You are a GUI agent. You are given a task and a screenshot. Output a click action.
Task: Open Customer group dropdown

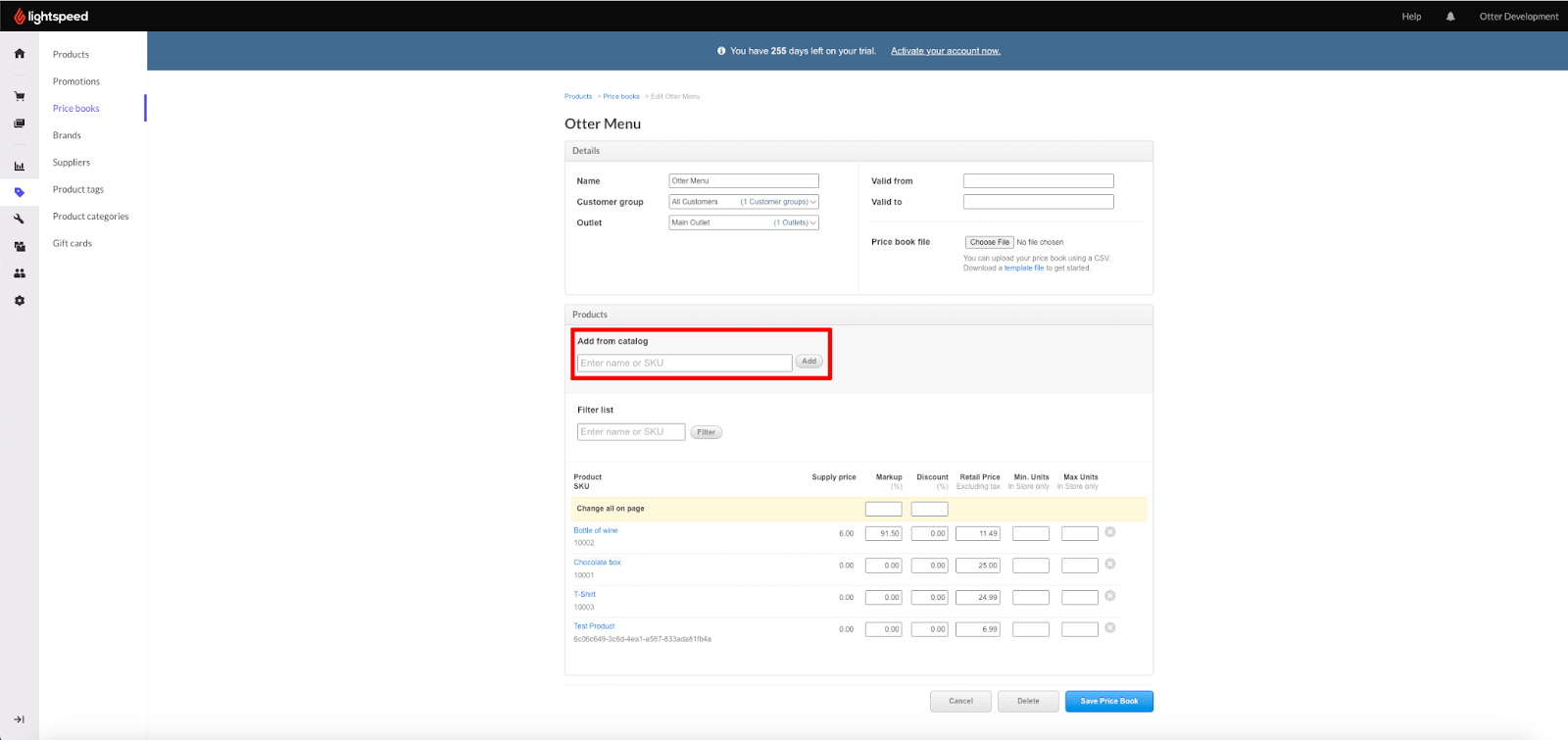(x=744, y=202)
